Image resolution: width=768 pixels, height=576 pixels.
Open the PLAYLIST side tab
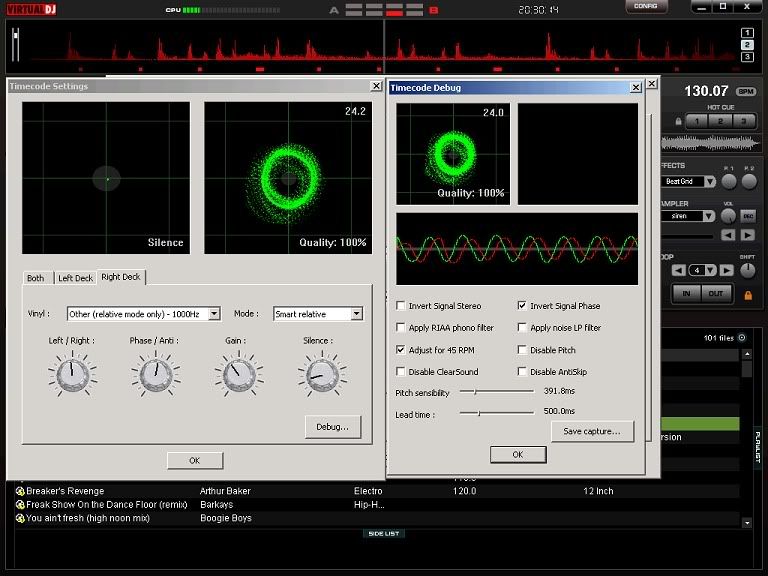[757, 447]
